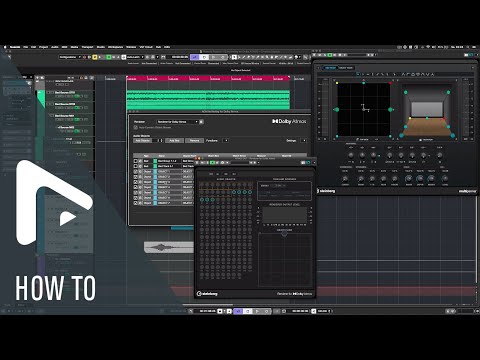Image resolution: width=480 pixels, height=360 pixels.
Task: Click the speaker icon in the OBJECT 2 row
Action: pyautogui.click(x=140, y=177)
